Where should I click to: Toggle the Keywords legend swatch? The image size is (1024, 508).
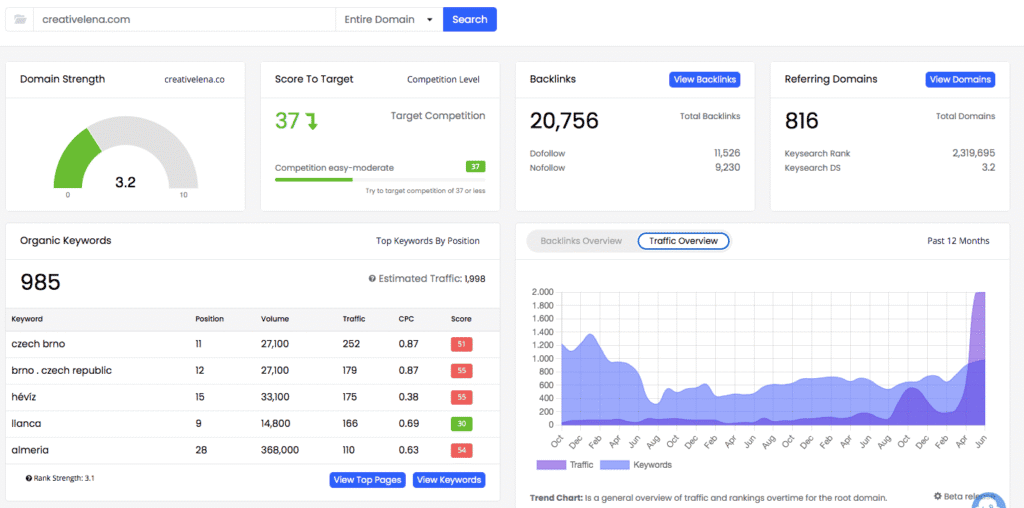[616, 465]
